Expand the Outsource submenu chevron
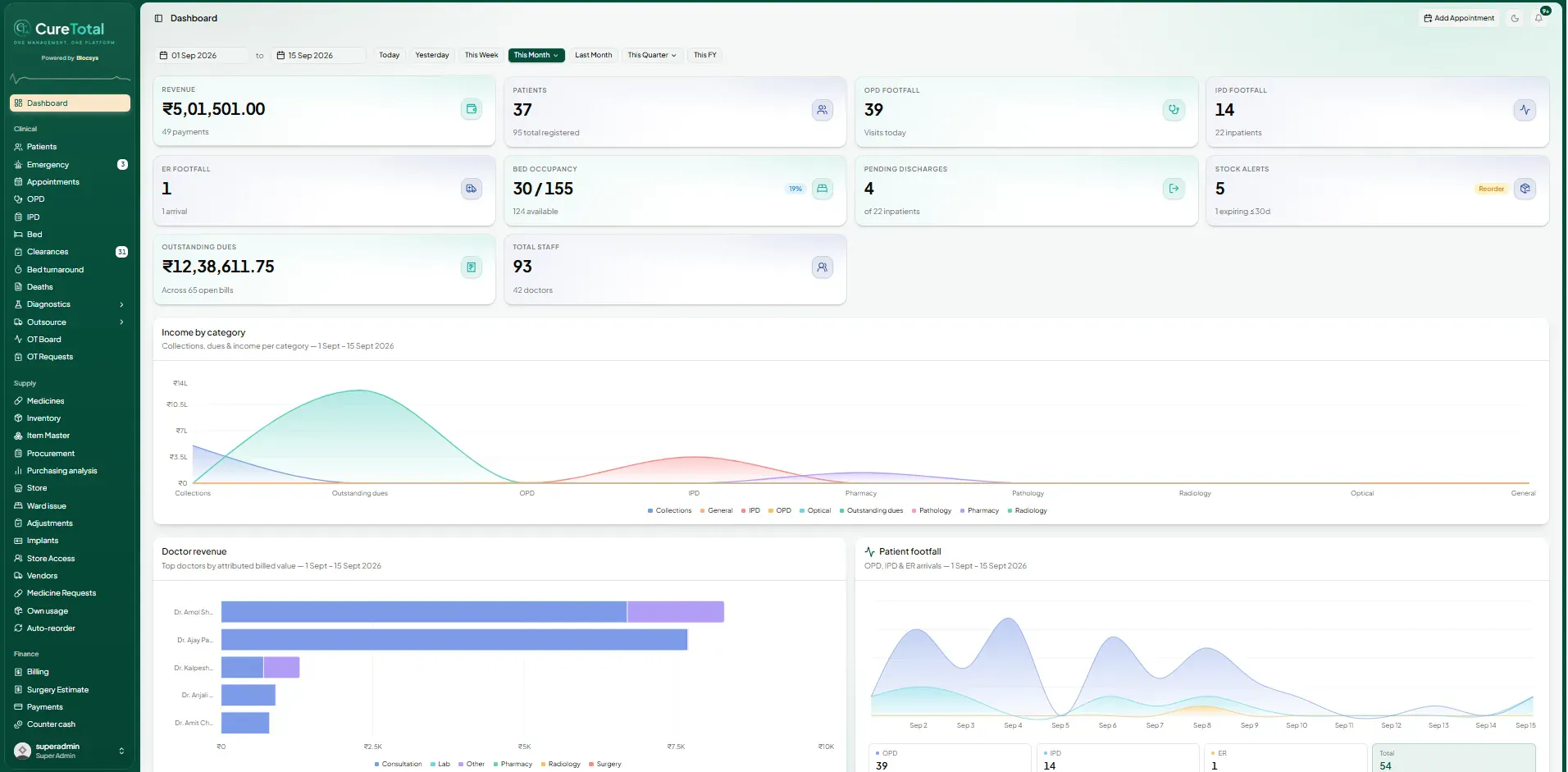 [x=121, y=322]
